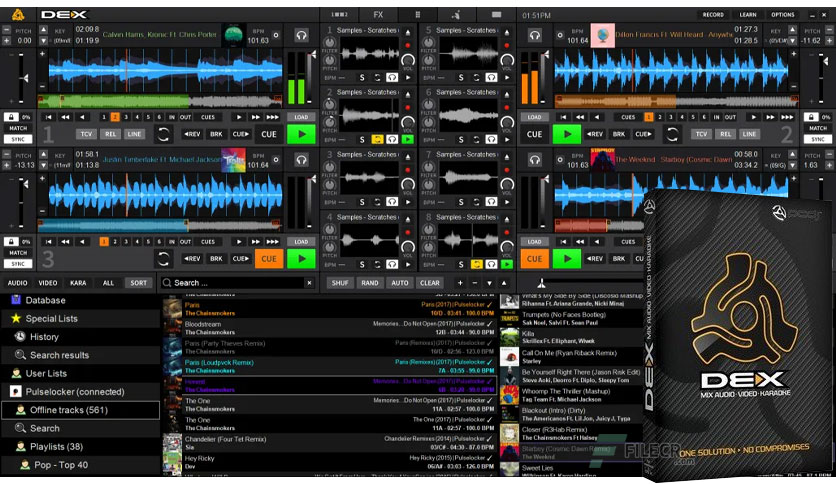Select Offline tracks (561) list
836x484 pixels.
[81, 410]
